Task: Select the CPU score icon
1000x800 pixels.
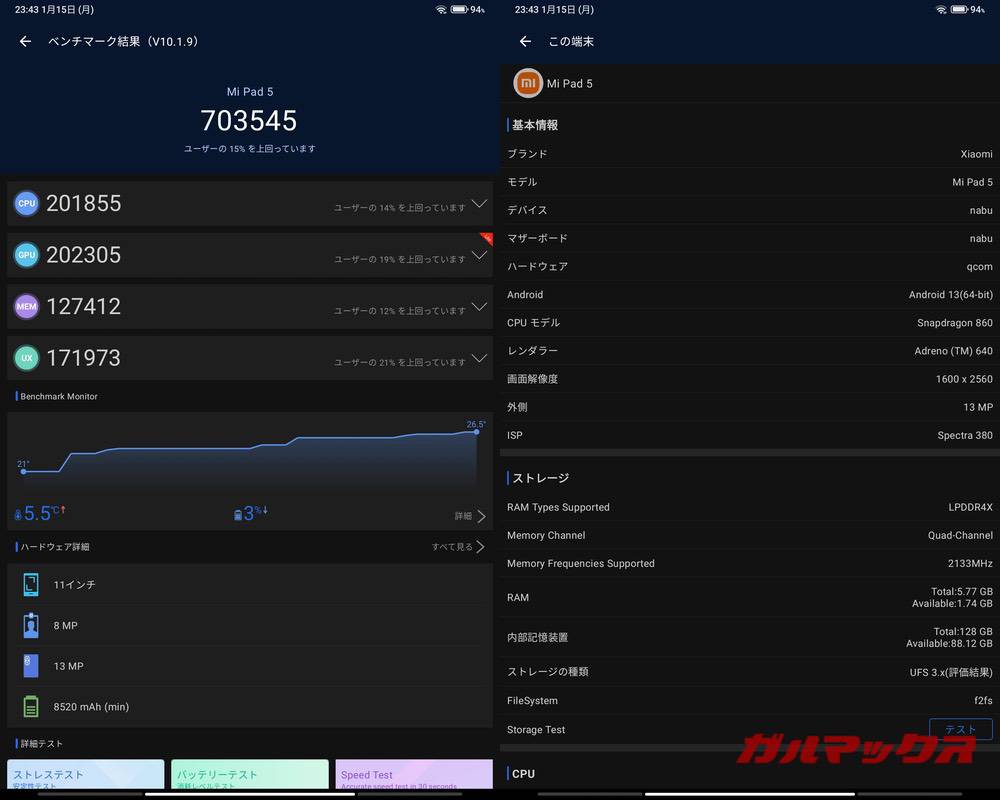Action: [x=26, y=203]
